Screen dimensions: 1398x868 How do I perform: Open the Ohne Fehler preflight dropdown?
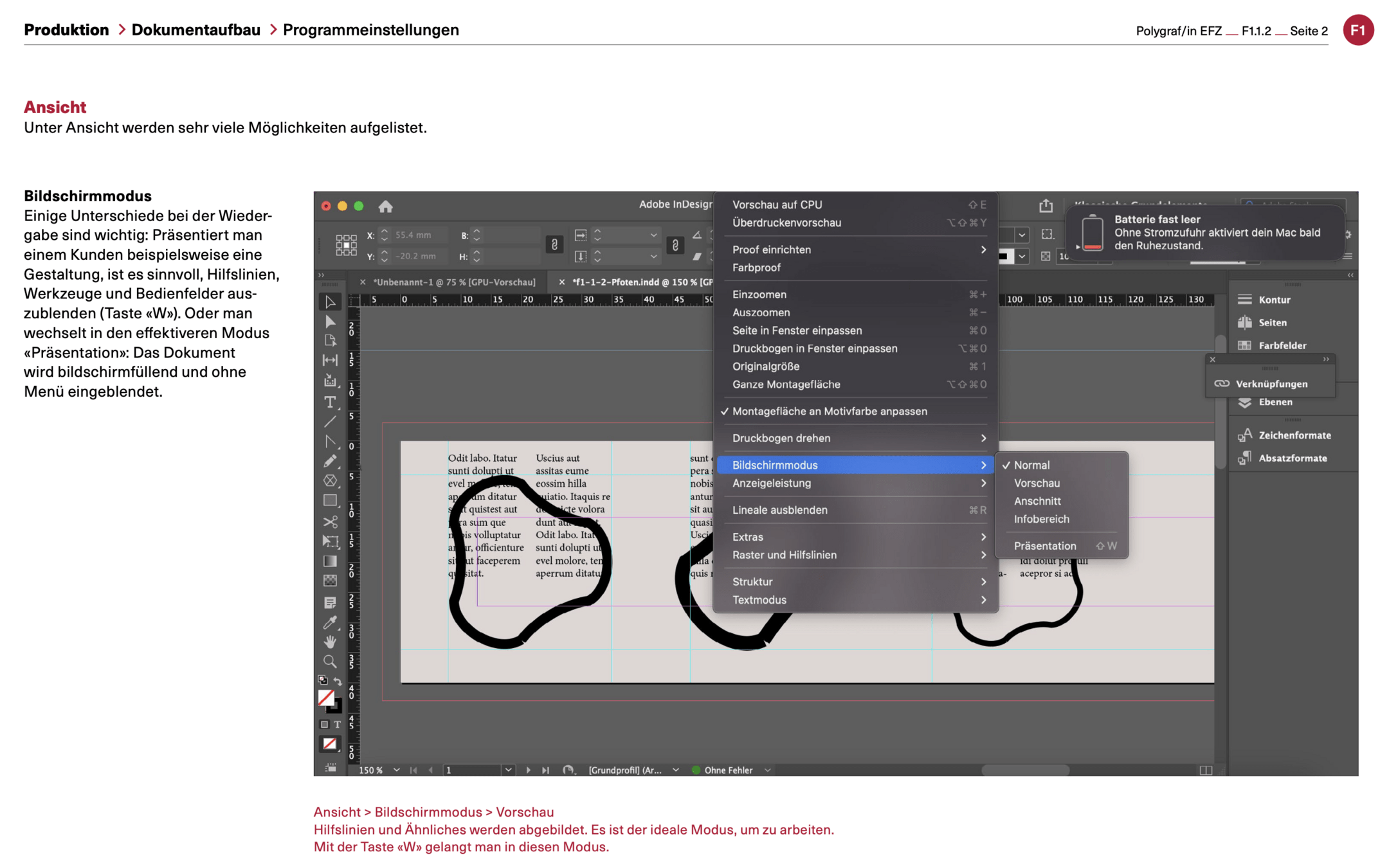[767, 770]
